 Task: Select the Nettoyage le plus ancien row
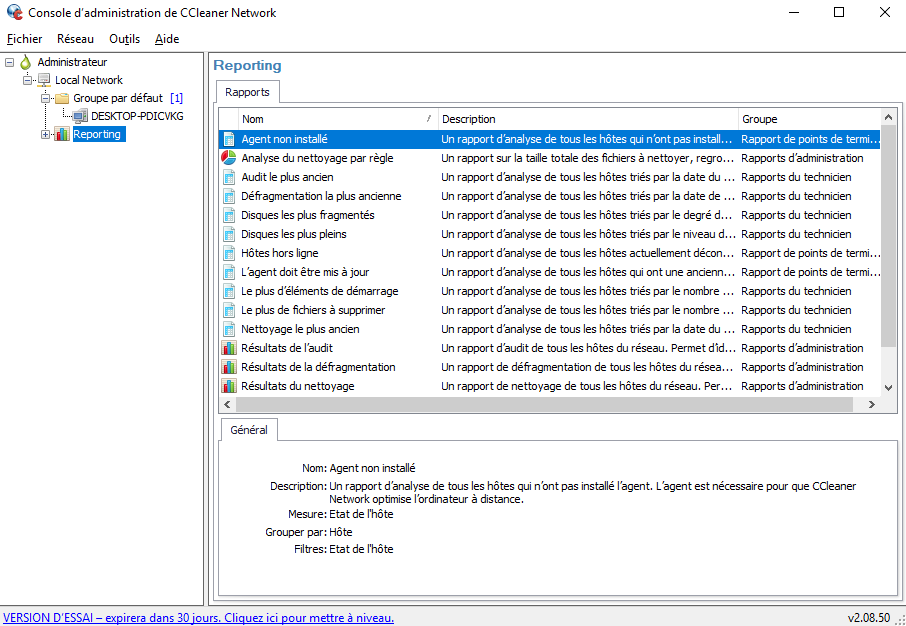click(x=549, y=329)
